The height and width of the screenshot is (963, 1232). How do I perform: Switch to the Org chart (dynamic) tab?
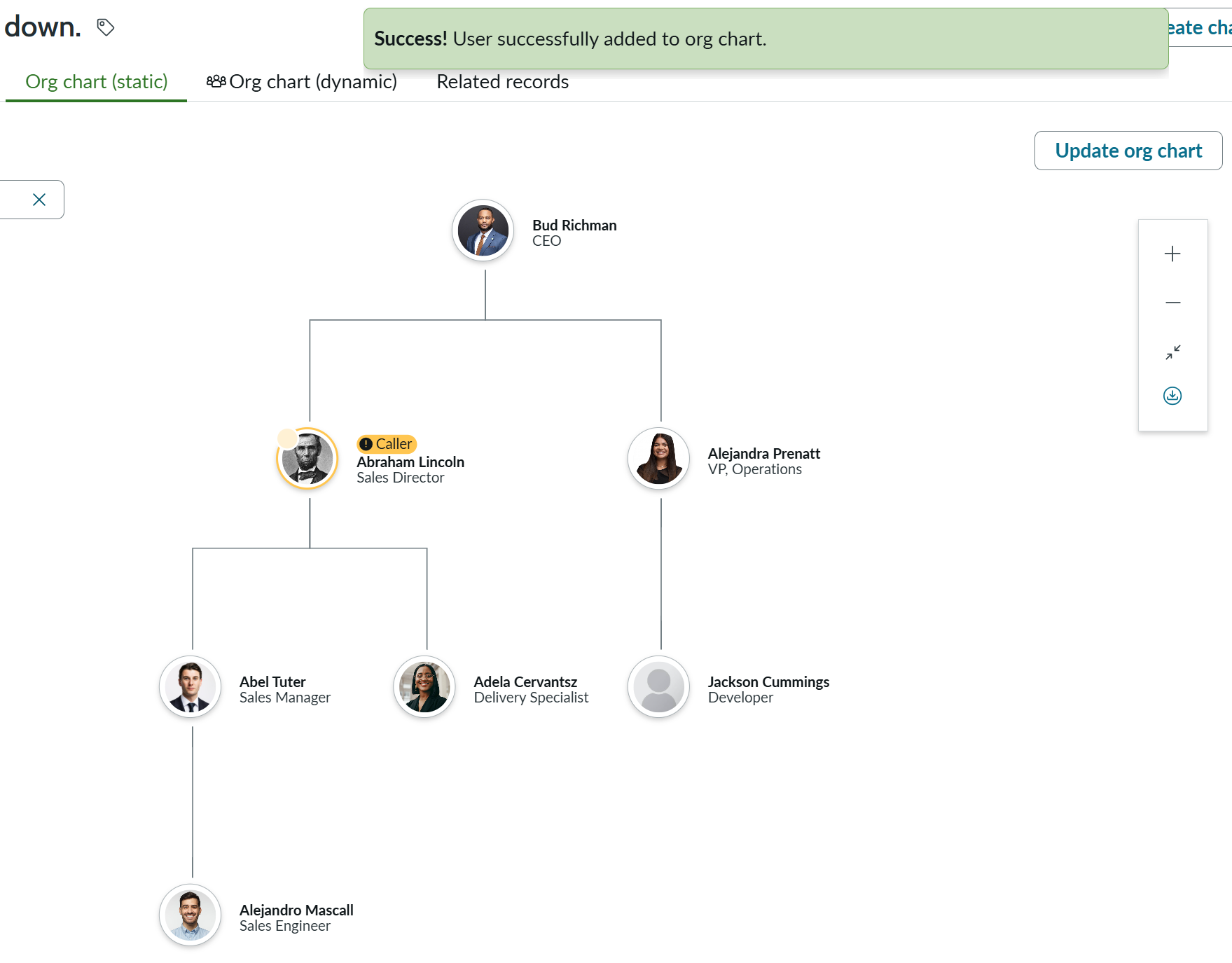tap(314, 81)
